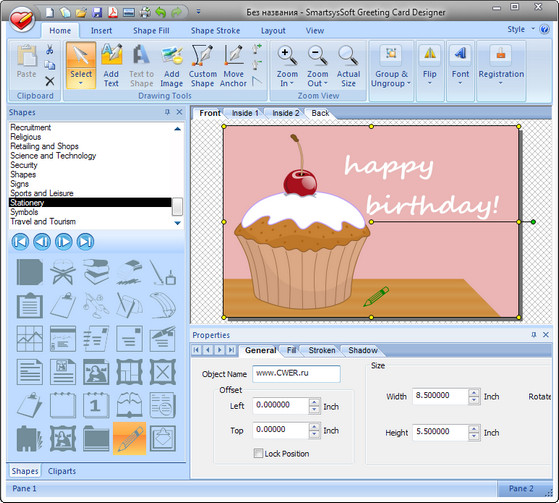The image size is (559, 503).
Task: Activate the Move Anchor tool
Action: pyautogui.click(x=233, y=66)
